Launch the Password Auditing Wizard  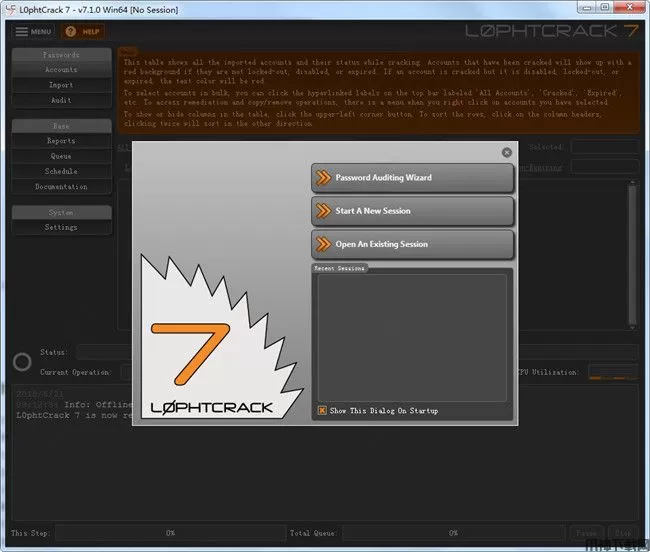coord(412,178)
